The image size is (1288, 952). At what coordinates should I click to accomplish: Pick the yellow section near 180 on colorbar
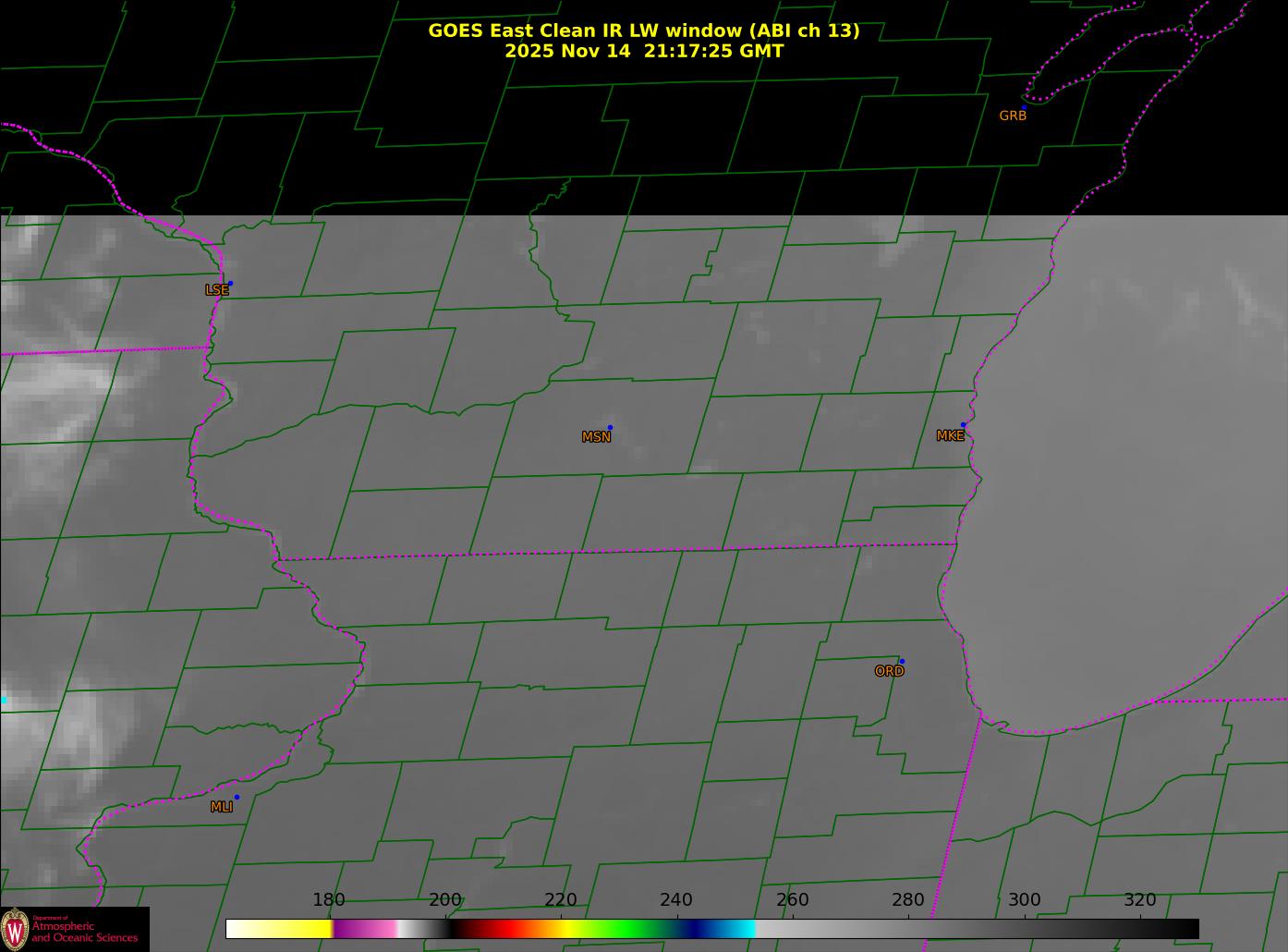point(310,929)
